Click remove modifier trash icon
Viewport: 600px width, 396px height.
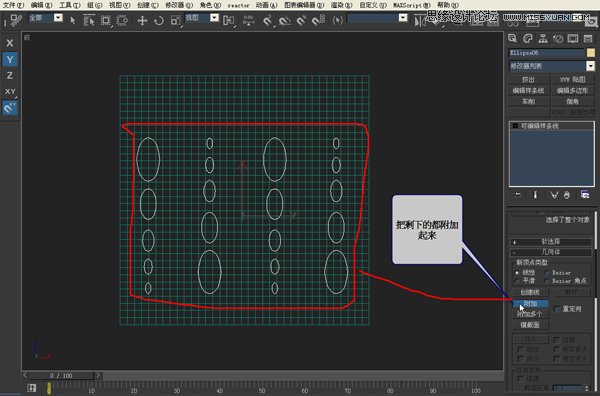(567, 195)
